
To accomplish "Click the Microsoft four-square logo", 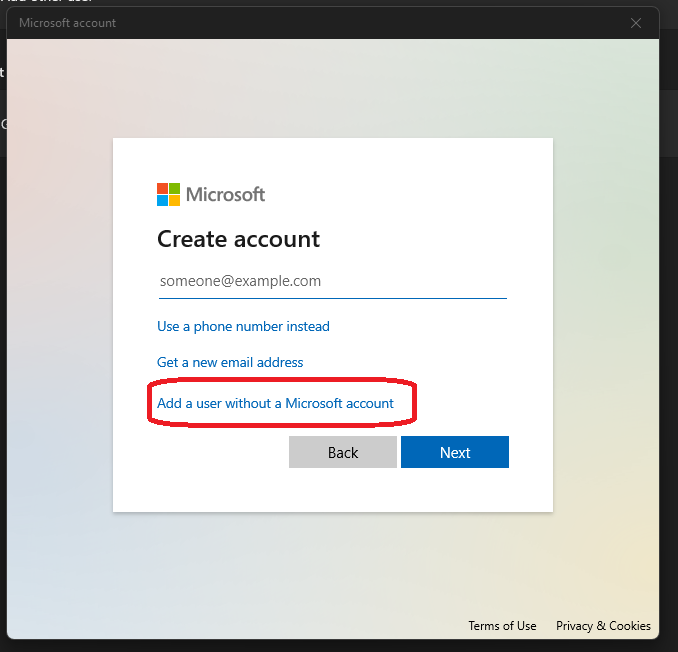I will [168, 195].
